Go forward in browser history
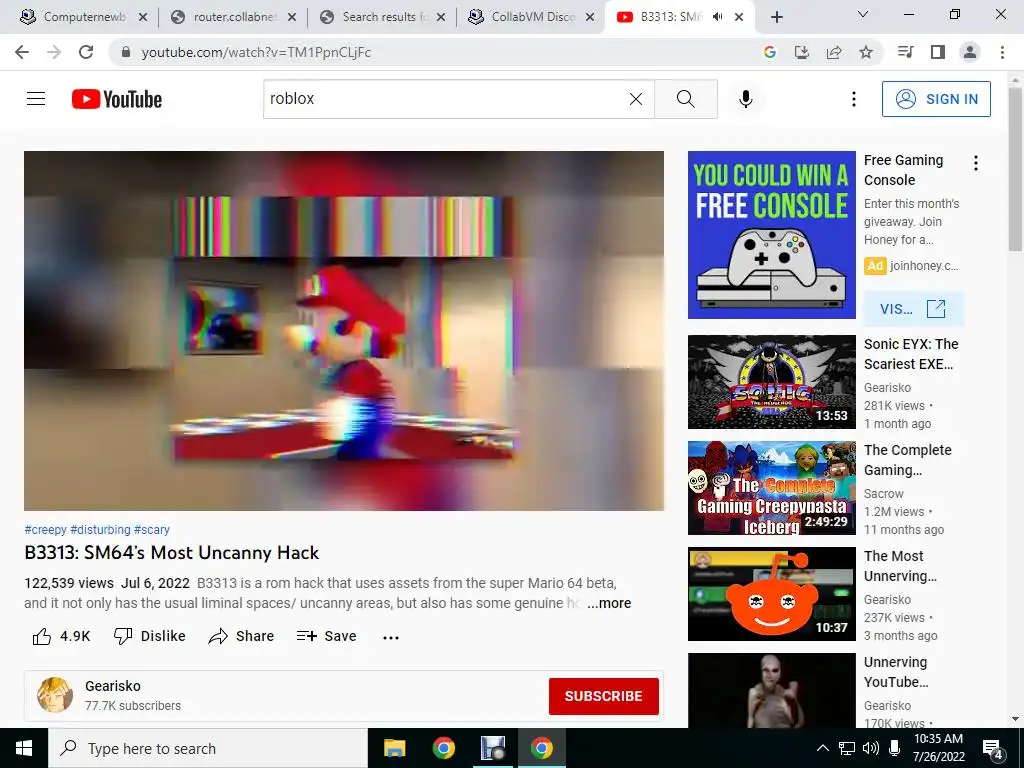Screen dimensions: 1024x768 coord(54,52)
